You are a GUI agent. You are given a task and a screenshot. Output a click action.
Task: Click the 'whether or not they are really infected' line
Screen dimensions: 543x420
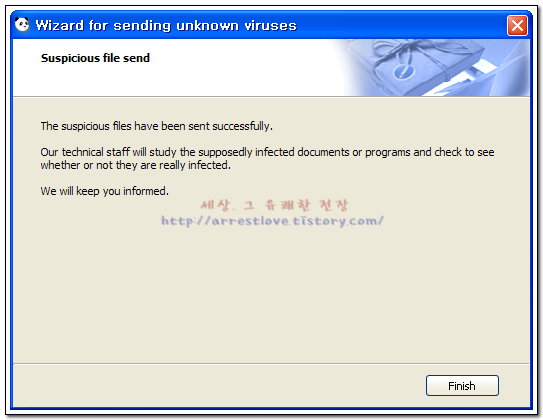coord(135,165)
